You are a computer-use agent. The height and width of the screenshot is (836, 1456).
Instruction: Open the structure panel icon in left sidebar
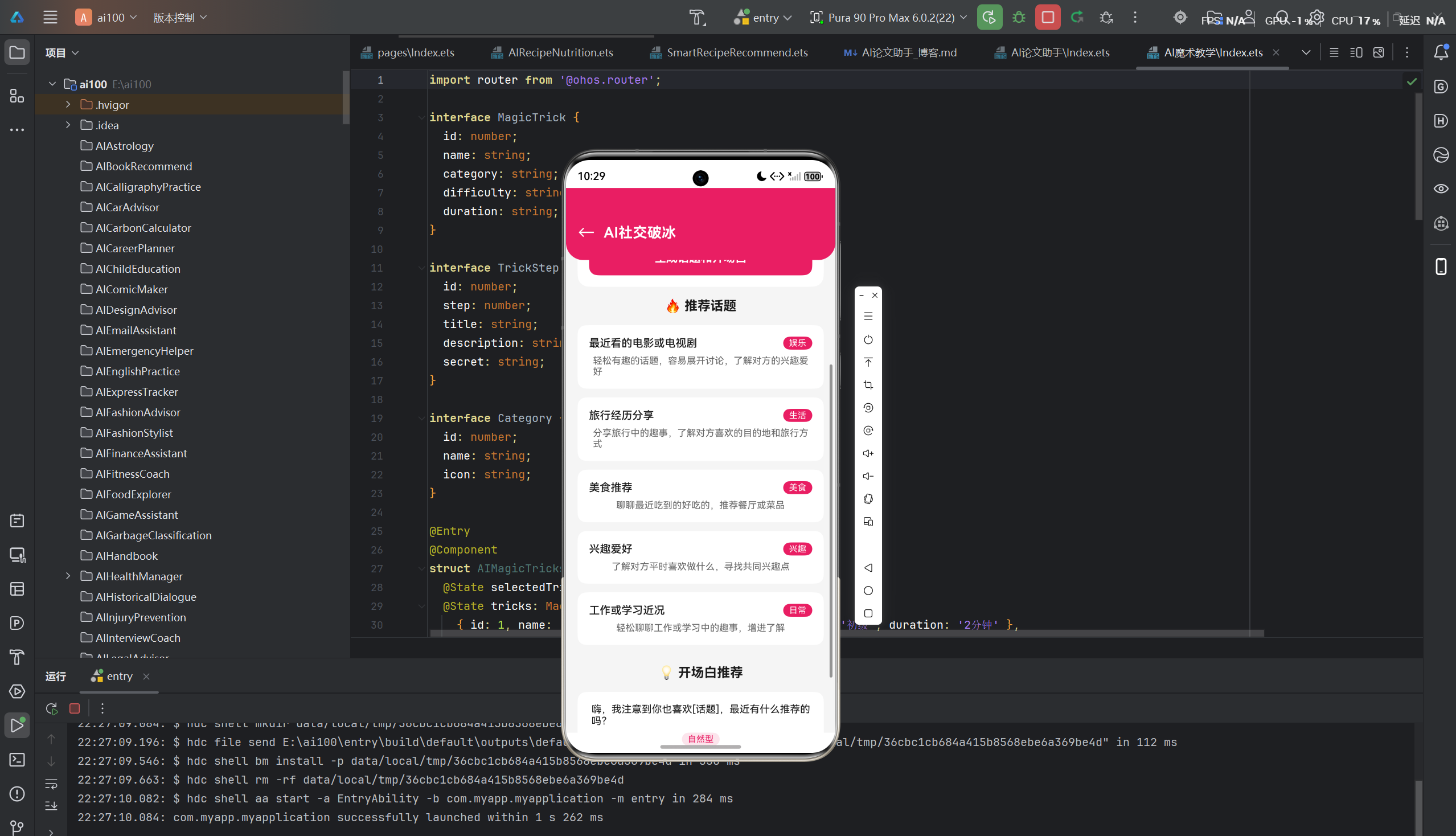click(x=17, y=96)
